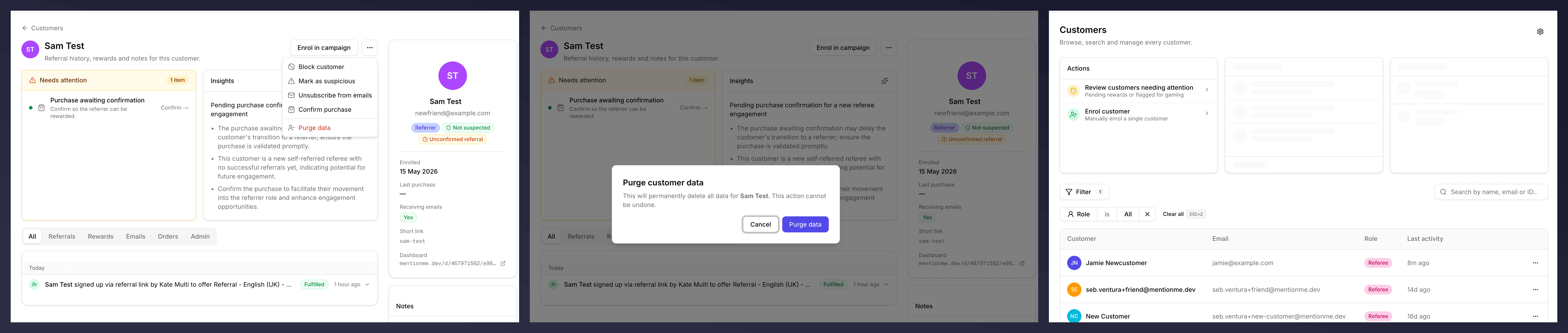Open row menu for New Customer

pyautogui.click(x=1535, y=316)
